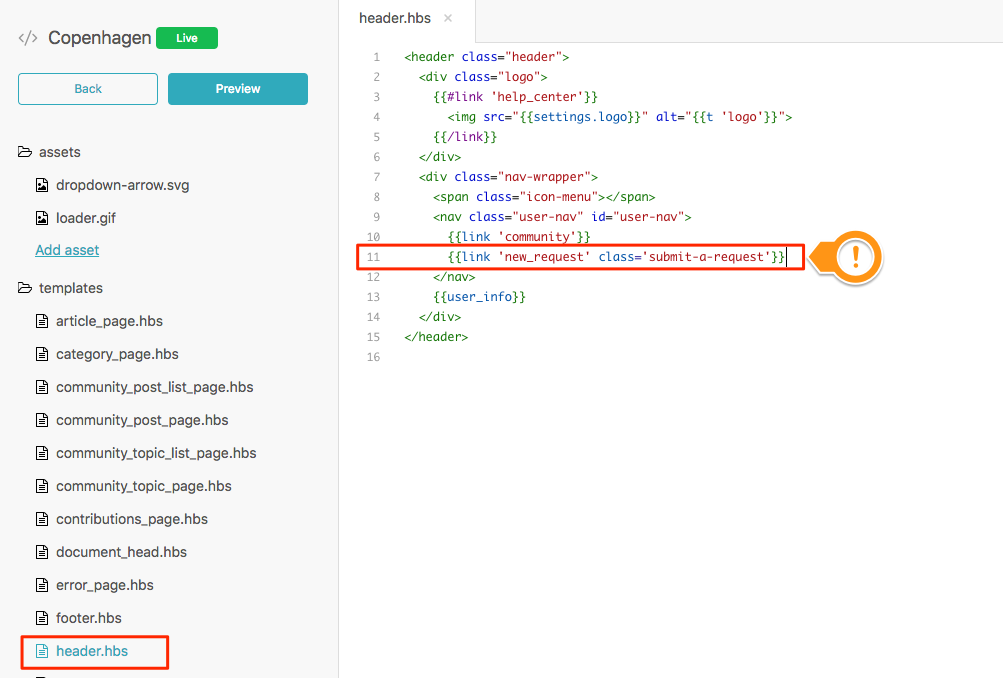Collapse the templates folder
This screenshot has width=1003, height=678.
pos(26,288)
